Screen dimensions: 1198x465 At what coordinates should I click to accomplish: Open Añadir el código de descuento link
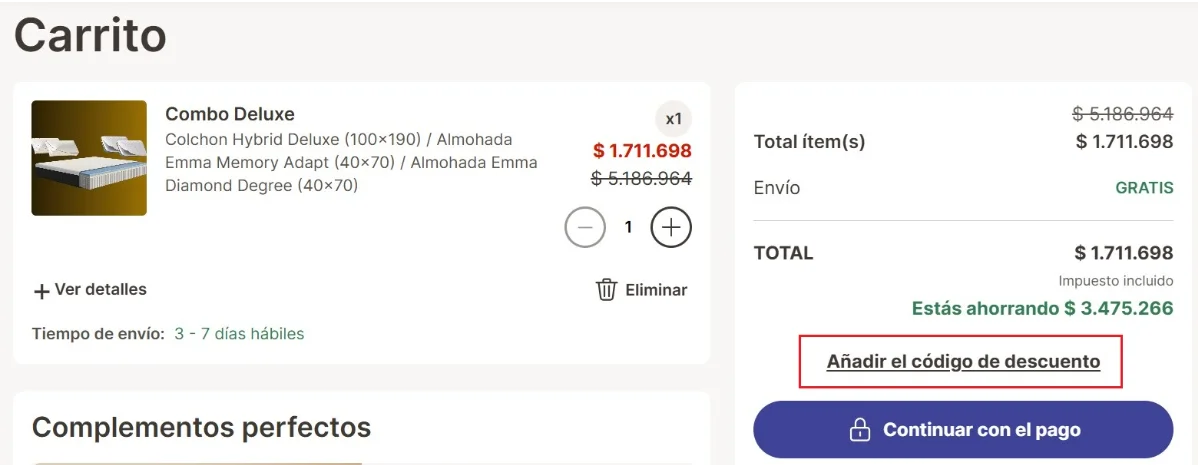pyautogui.click(x=963, y=361)
